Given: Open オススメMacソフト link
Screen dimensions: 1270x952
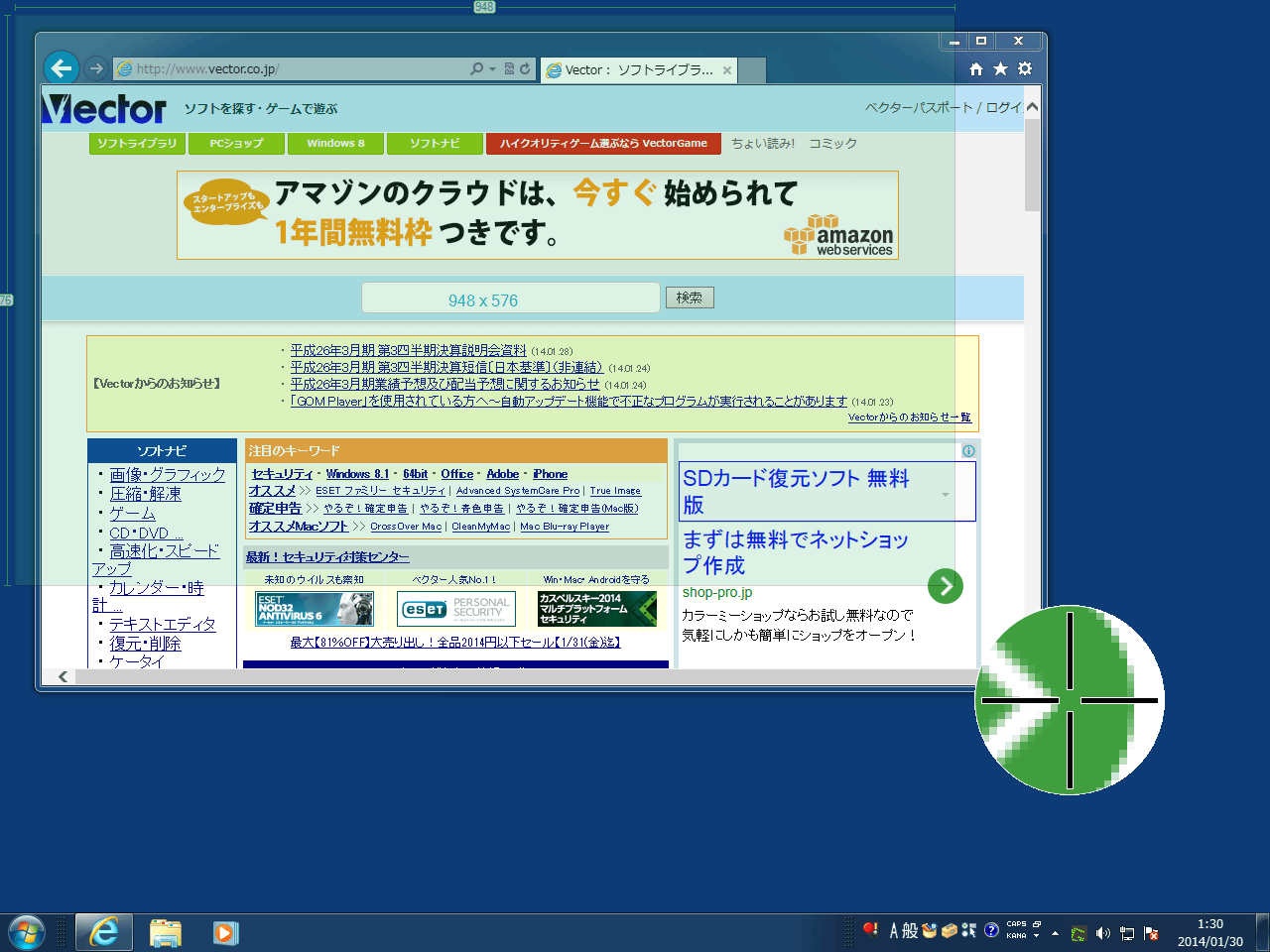Looking at the screenshot, I should (299, 527).
